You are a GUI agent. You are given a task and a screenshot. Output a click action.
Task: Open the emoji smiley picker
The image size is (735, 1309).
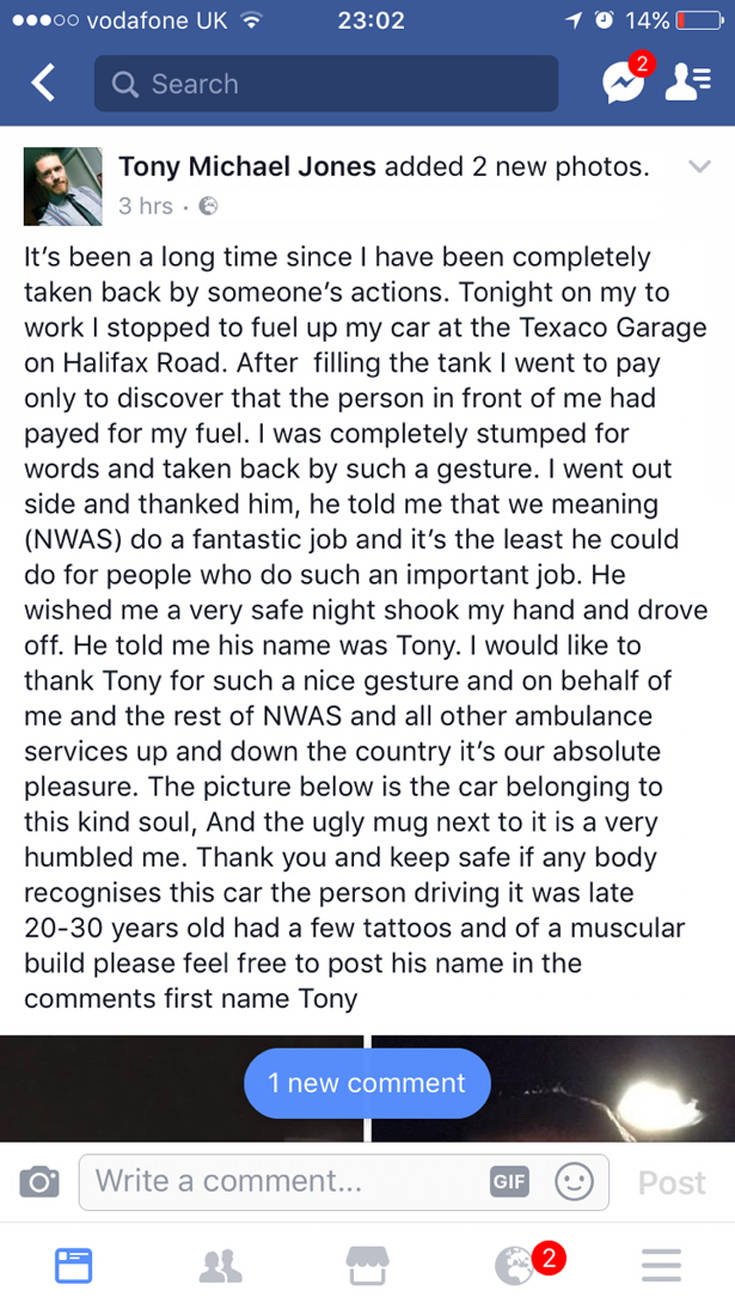click(x=574, y=1182)
